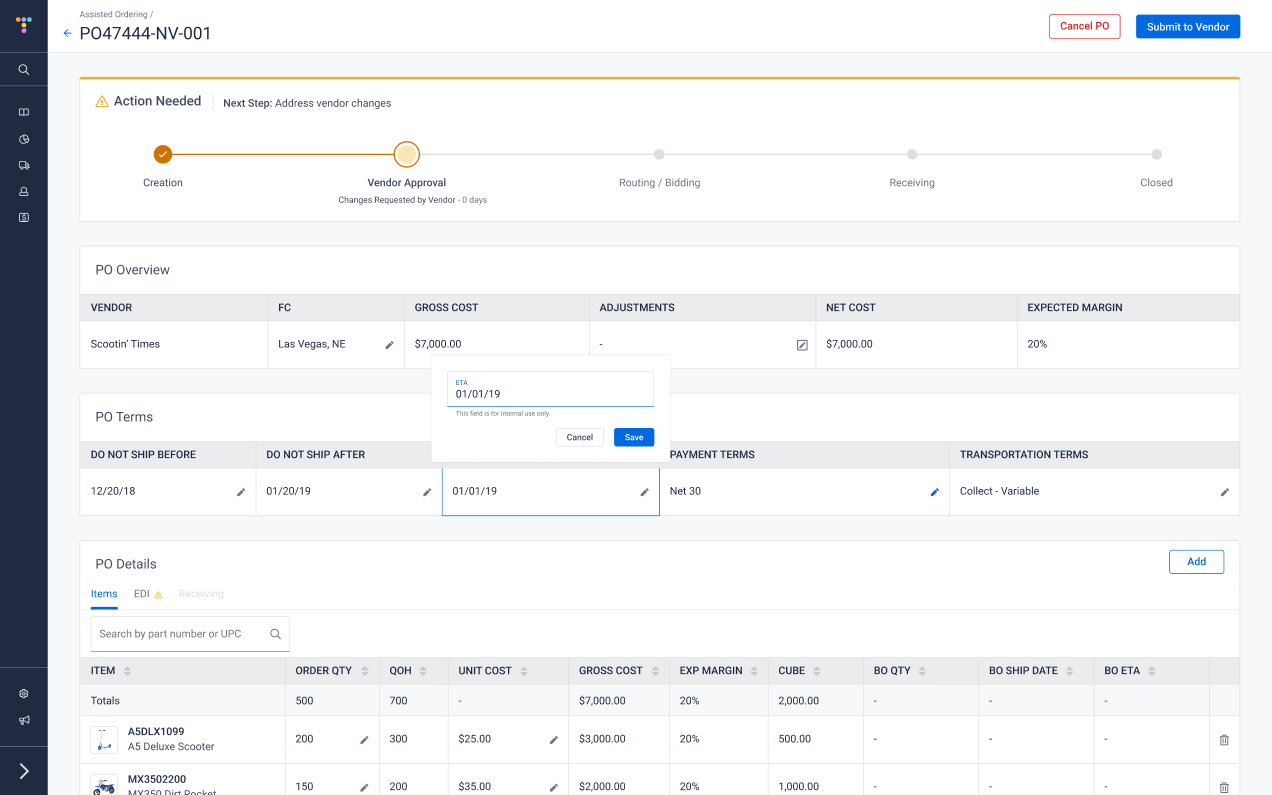1272x795 pixels.
Task: Click the 20% expected margin value in PO Overview
Action: click(1037, 344)
